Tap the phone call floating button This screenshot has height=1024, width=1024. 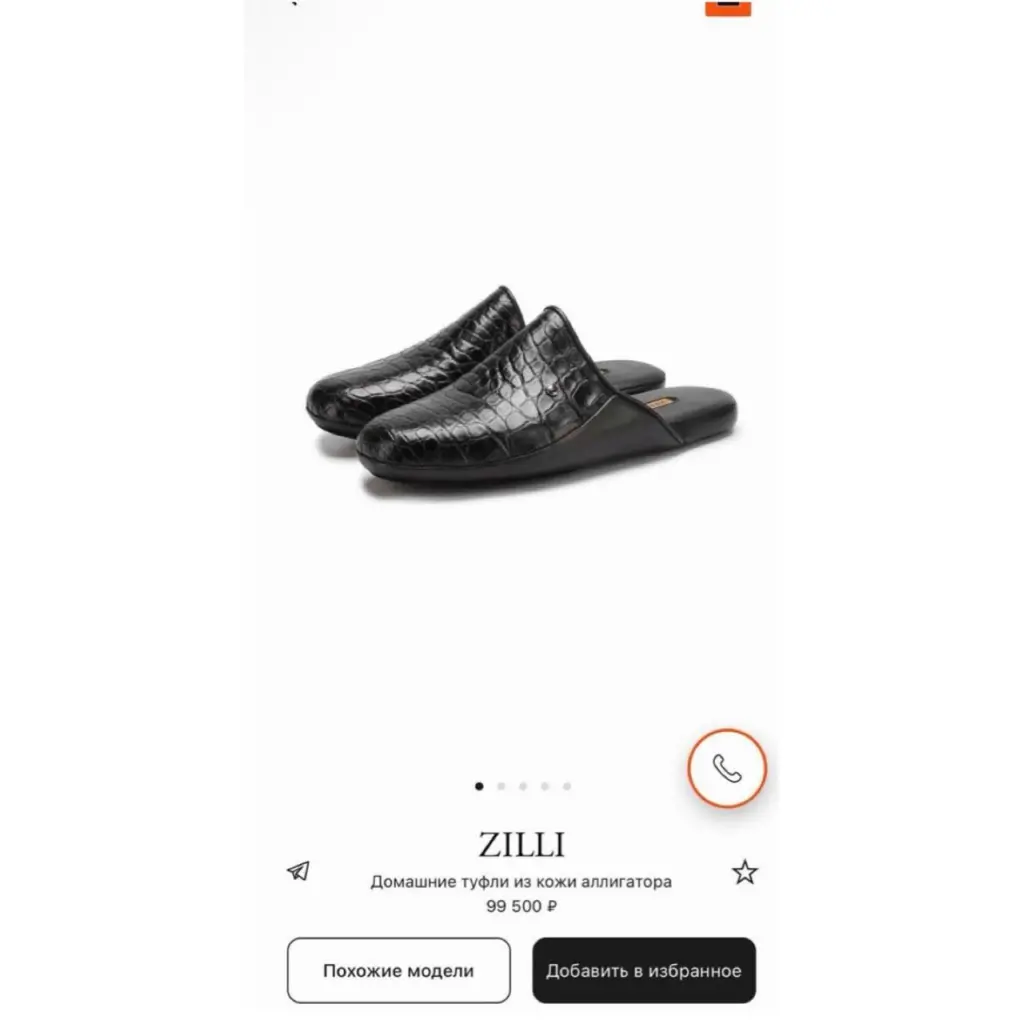pos(727,768)
